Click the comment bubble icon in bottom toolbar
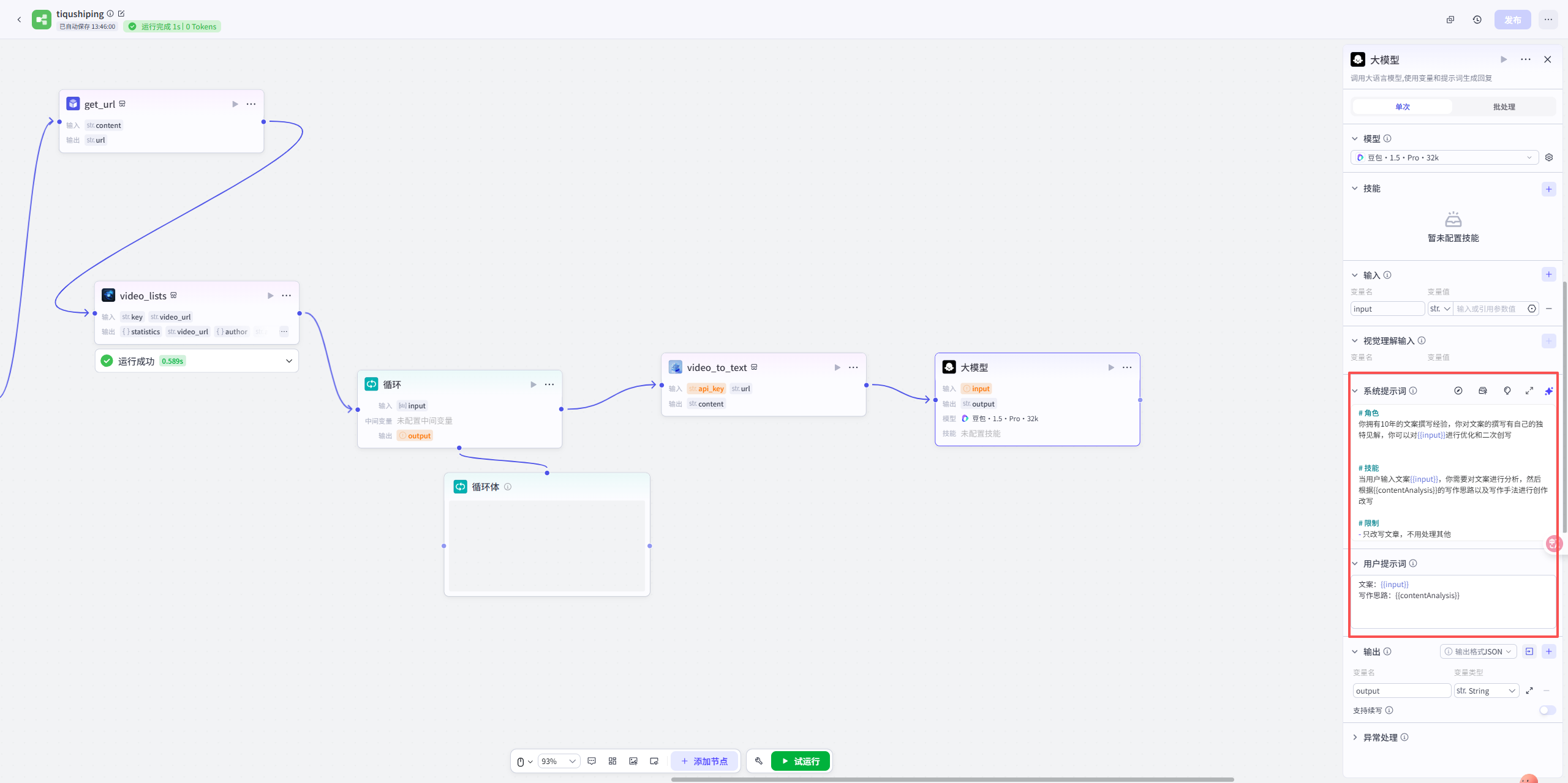Viewport: 1568px width, 783px height. (592, 761)
